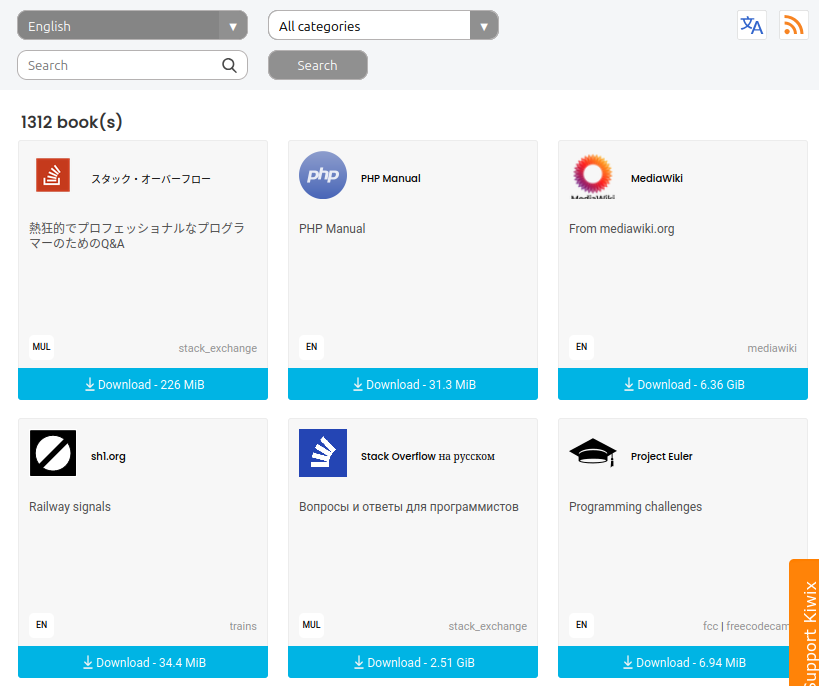Screen dimensions: 819x686
Task: Focus the Search text field
Action: (132, 65)
